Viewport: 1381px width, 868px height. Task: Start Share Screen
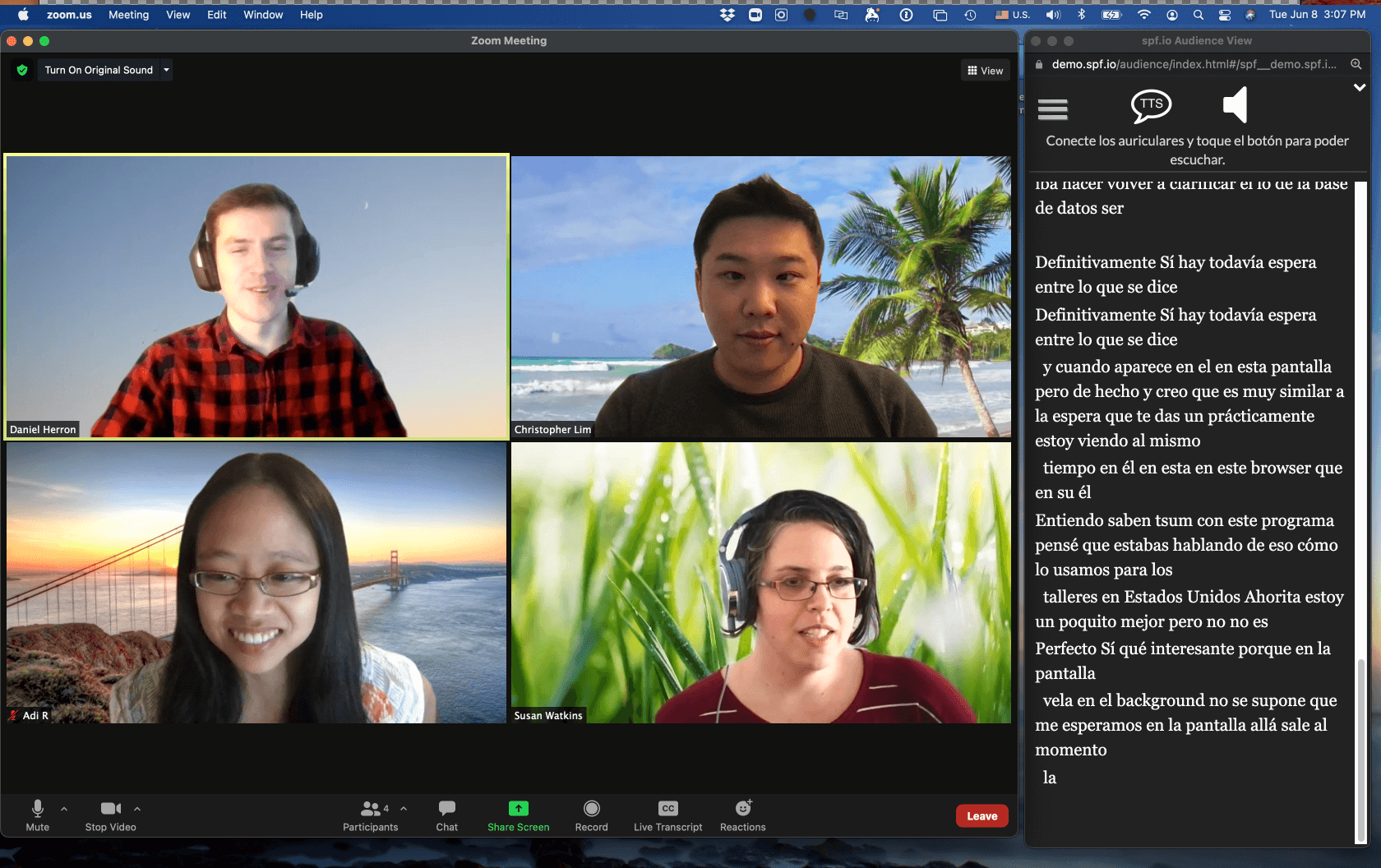tap(518, 815)
